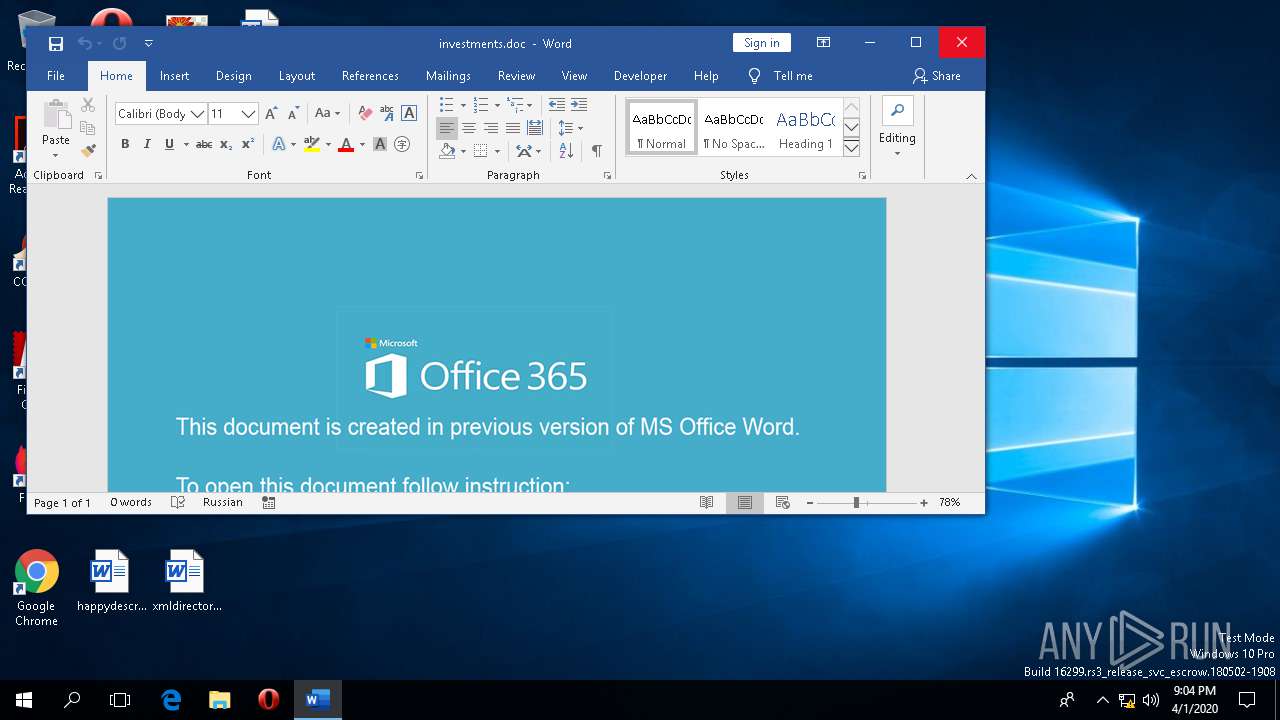
Task: Open Ribbon Display Options in title bar
Action: [823, 43]
